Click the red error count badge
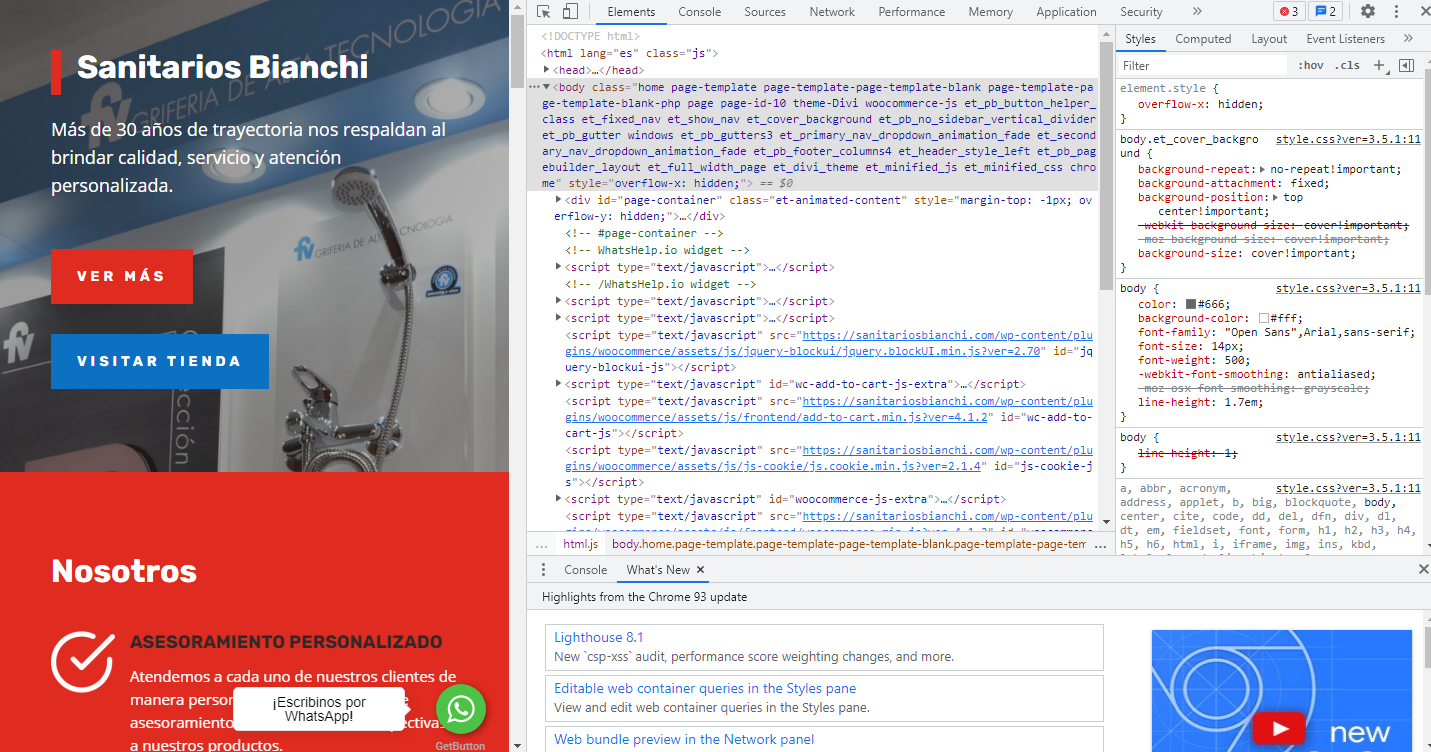The image size is (1431, 752). pyautogui.click(x=1288, y=12)
